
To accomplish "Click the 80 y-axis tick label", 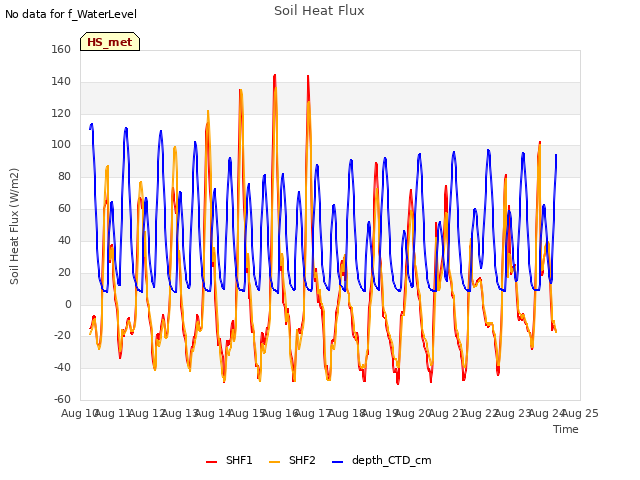I will [x=64, y=177].
